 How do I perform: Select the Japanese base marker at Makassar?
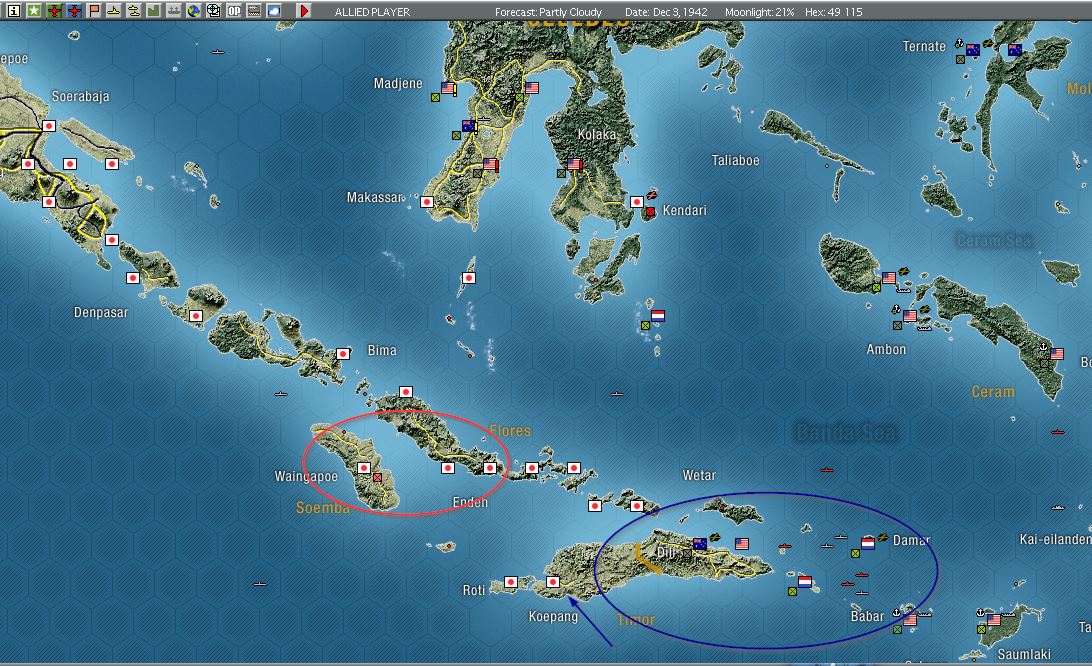pos(427,202)
